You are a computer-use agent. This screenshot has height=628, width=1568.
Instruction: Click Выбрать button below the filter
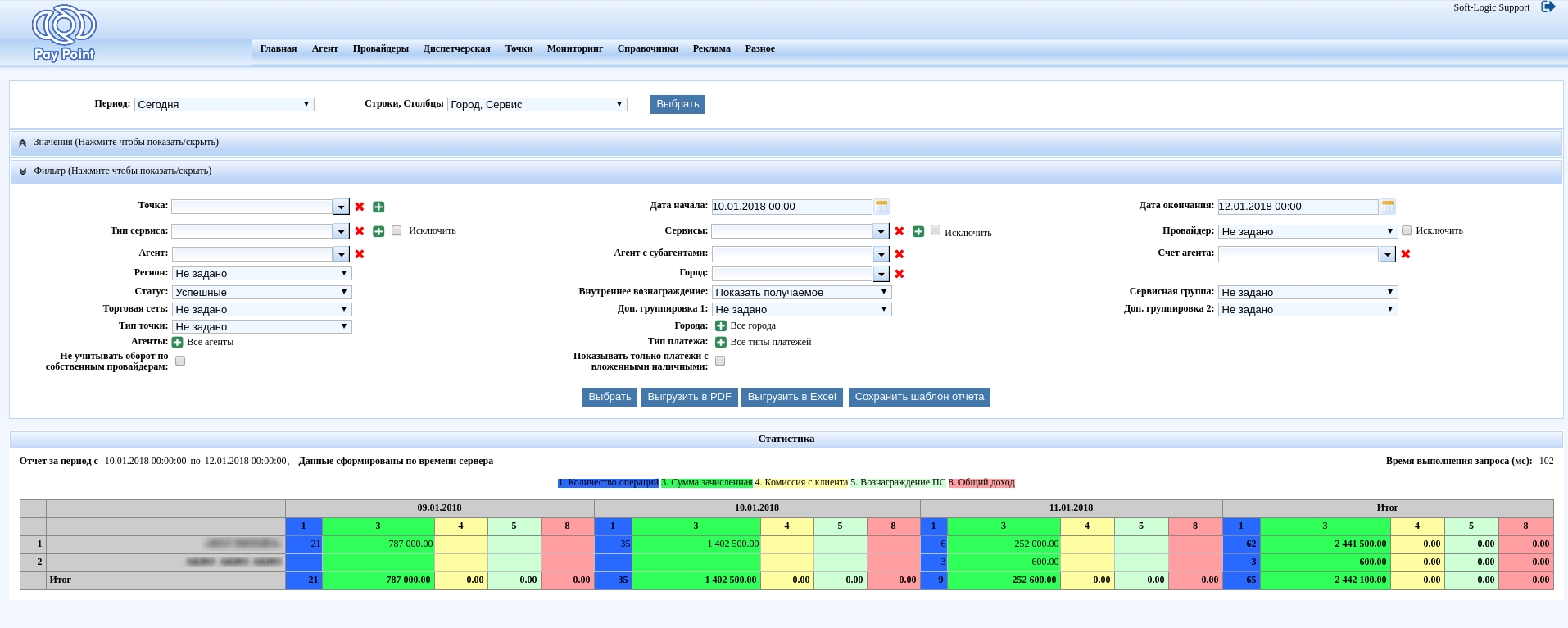610,397
